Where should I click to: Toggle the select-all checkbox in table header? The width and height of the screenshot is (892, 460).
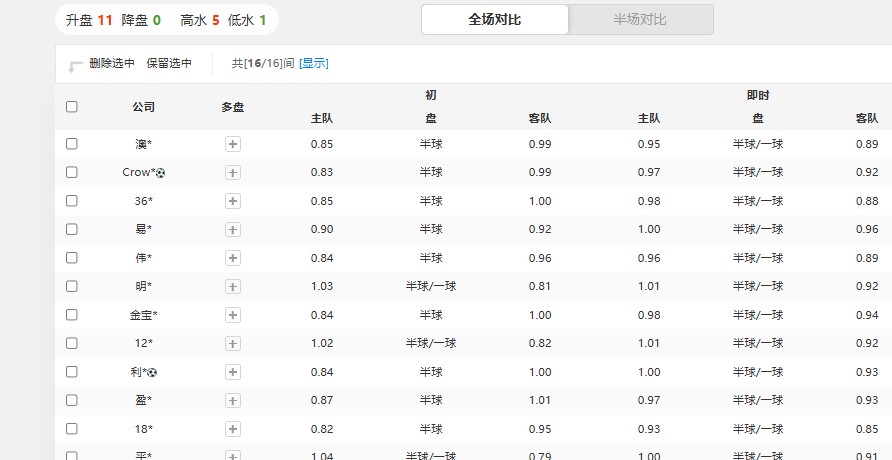72,107
